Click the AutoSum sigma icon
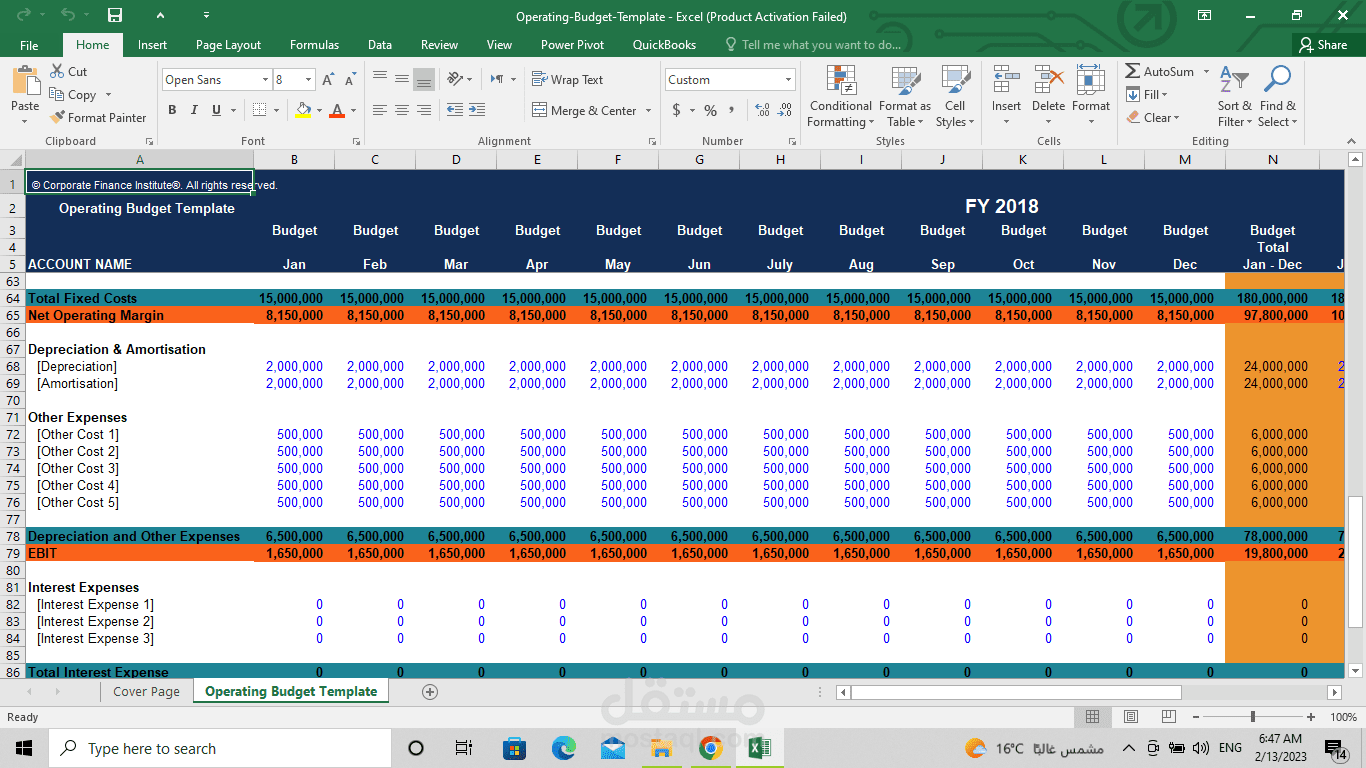This screenshot has height=768, width=1366. click(1133, 72)
